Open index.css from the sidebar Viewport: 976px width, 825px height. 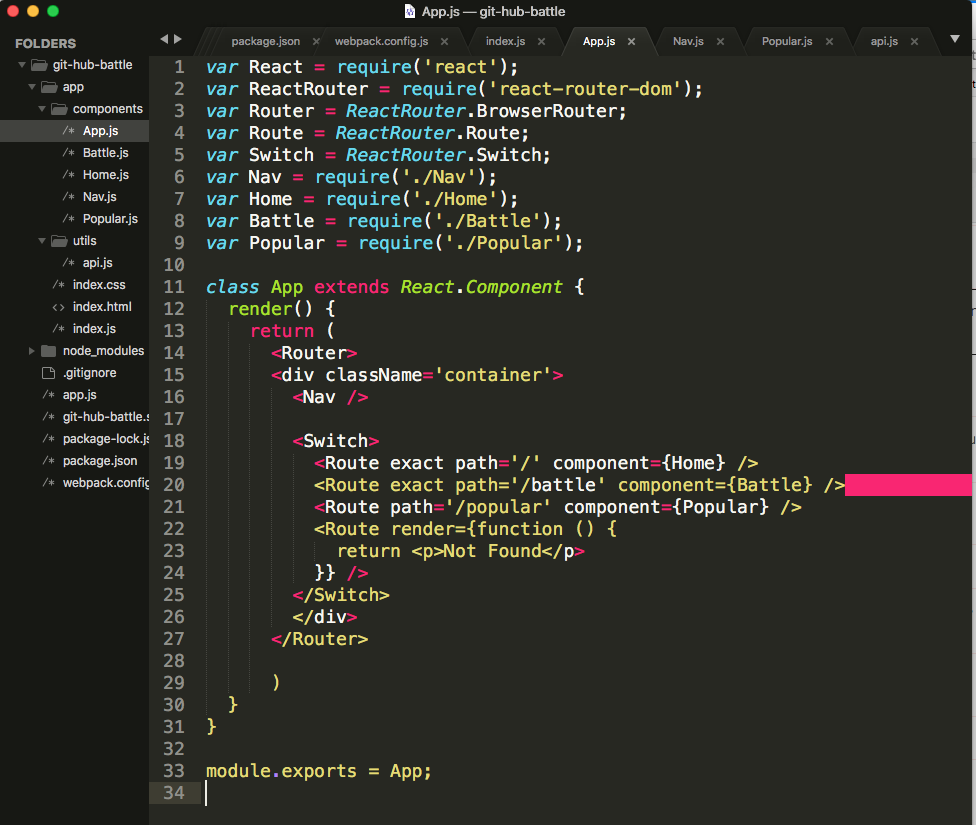pos(99,285)
